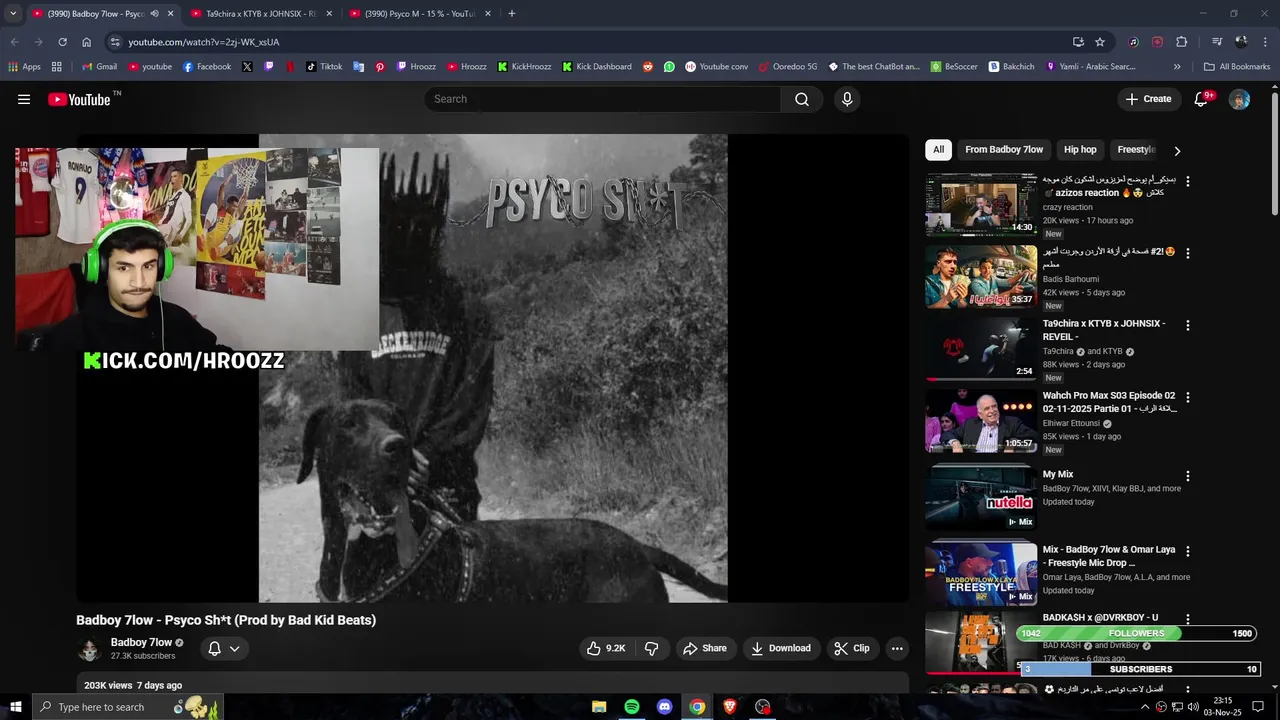The image size is (1280, 720).
Task: Open a new browser tab
Action: pos(511,14)
